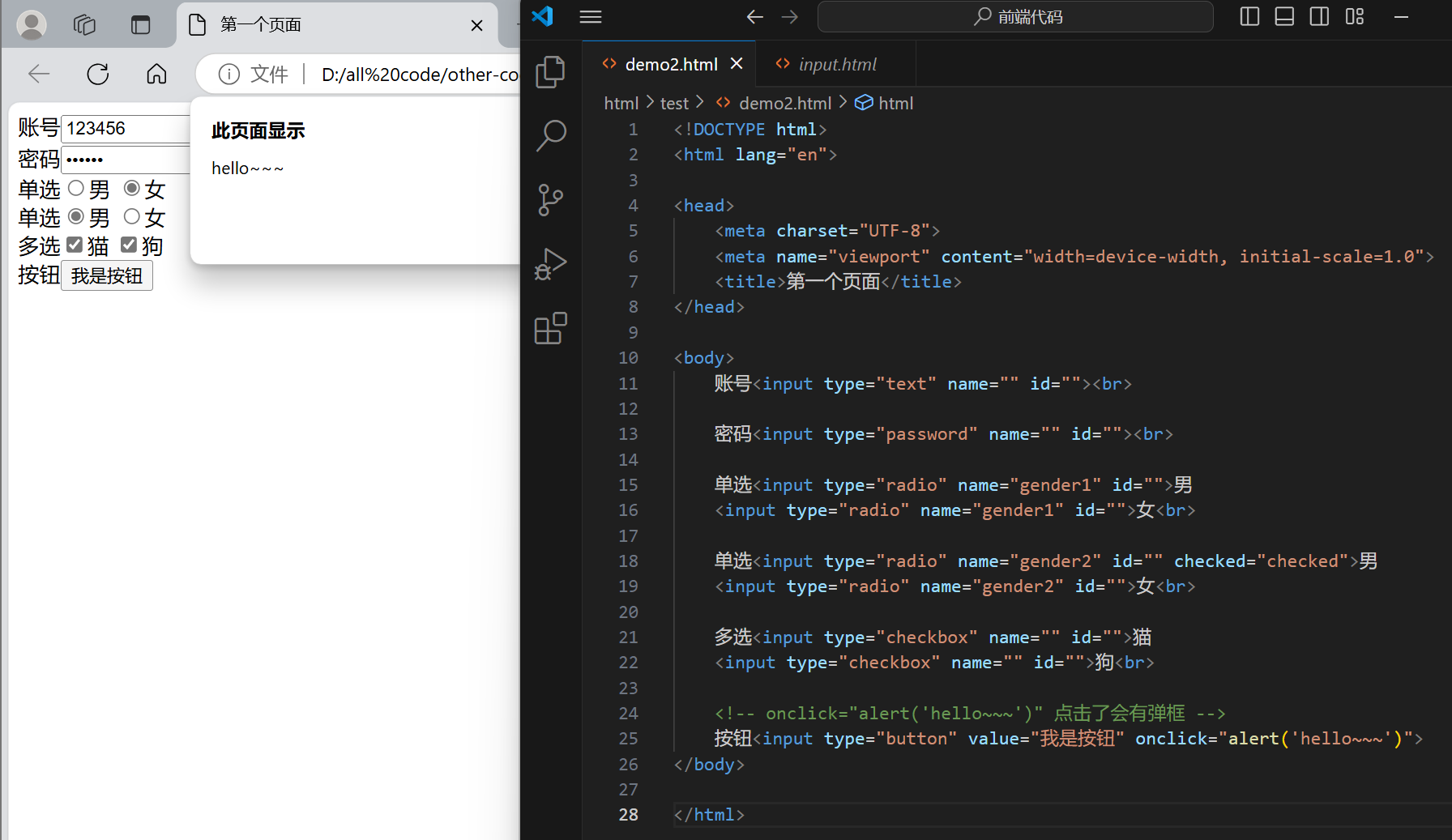Click meta charset line in editor
The height and width of the screenshot is (840, 1452).
click(827, 231)
